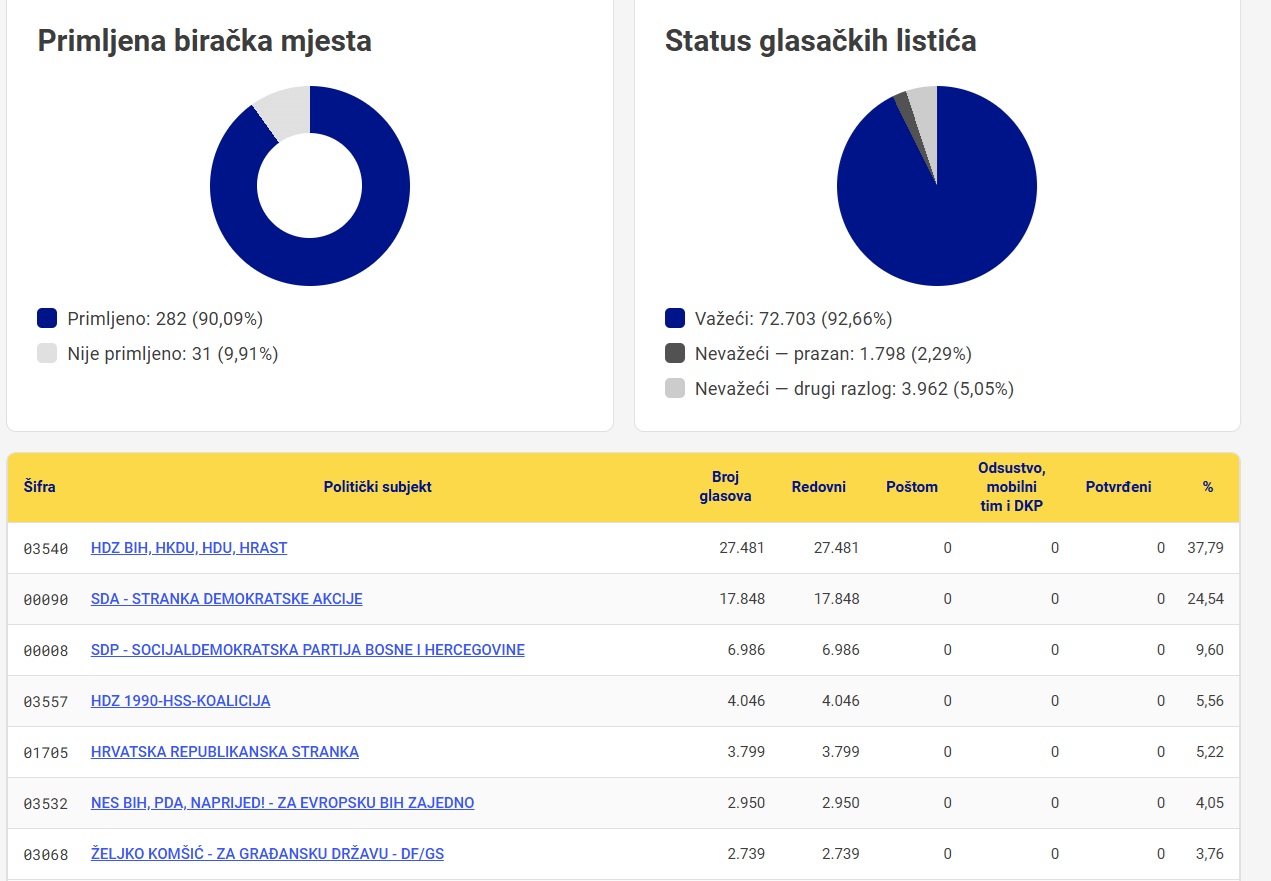
Task: Click the Šifra column header
Action: click(x=40, y=487)
